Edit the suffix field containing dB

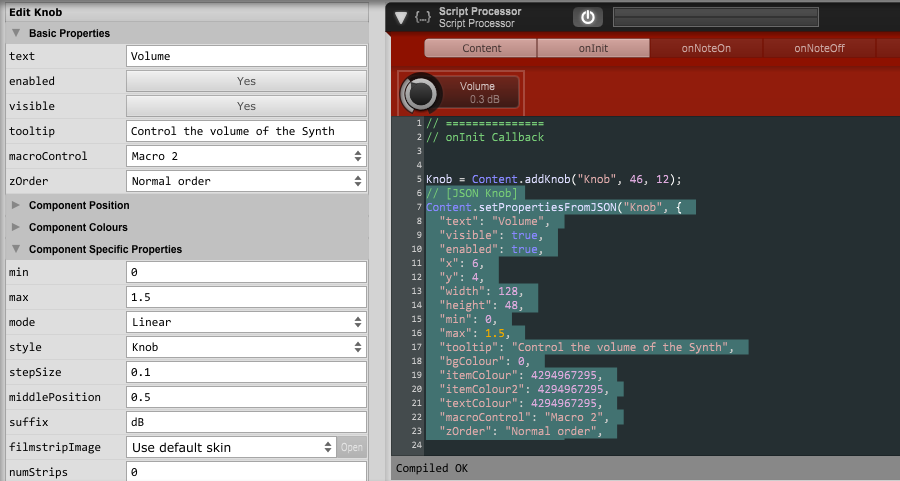(x=246, y=422)
